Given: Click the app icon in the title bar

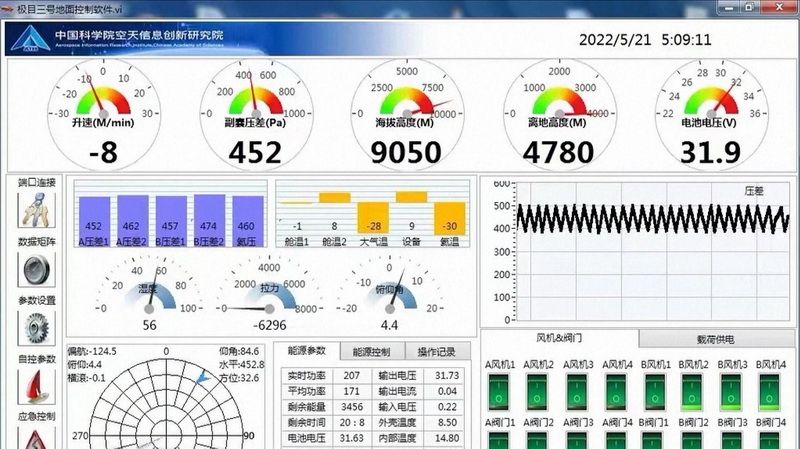Looking at the screenshot, I should coord(8,8).
